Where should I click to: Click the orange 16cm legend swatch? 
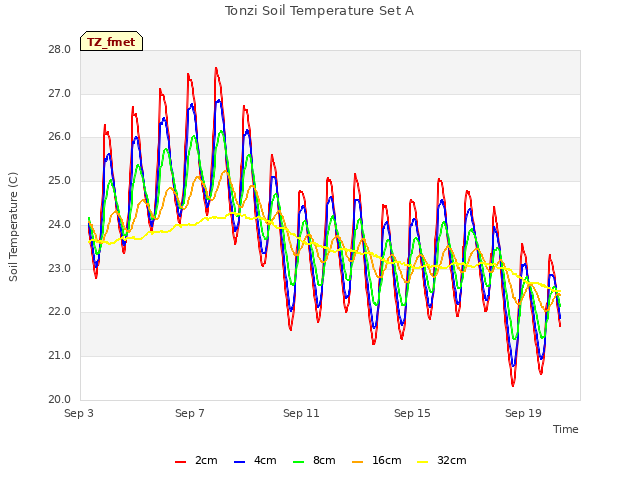(358, 462)
